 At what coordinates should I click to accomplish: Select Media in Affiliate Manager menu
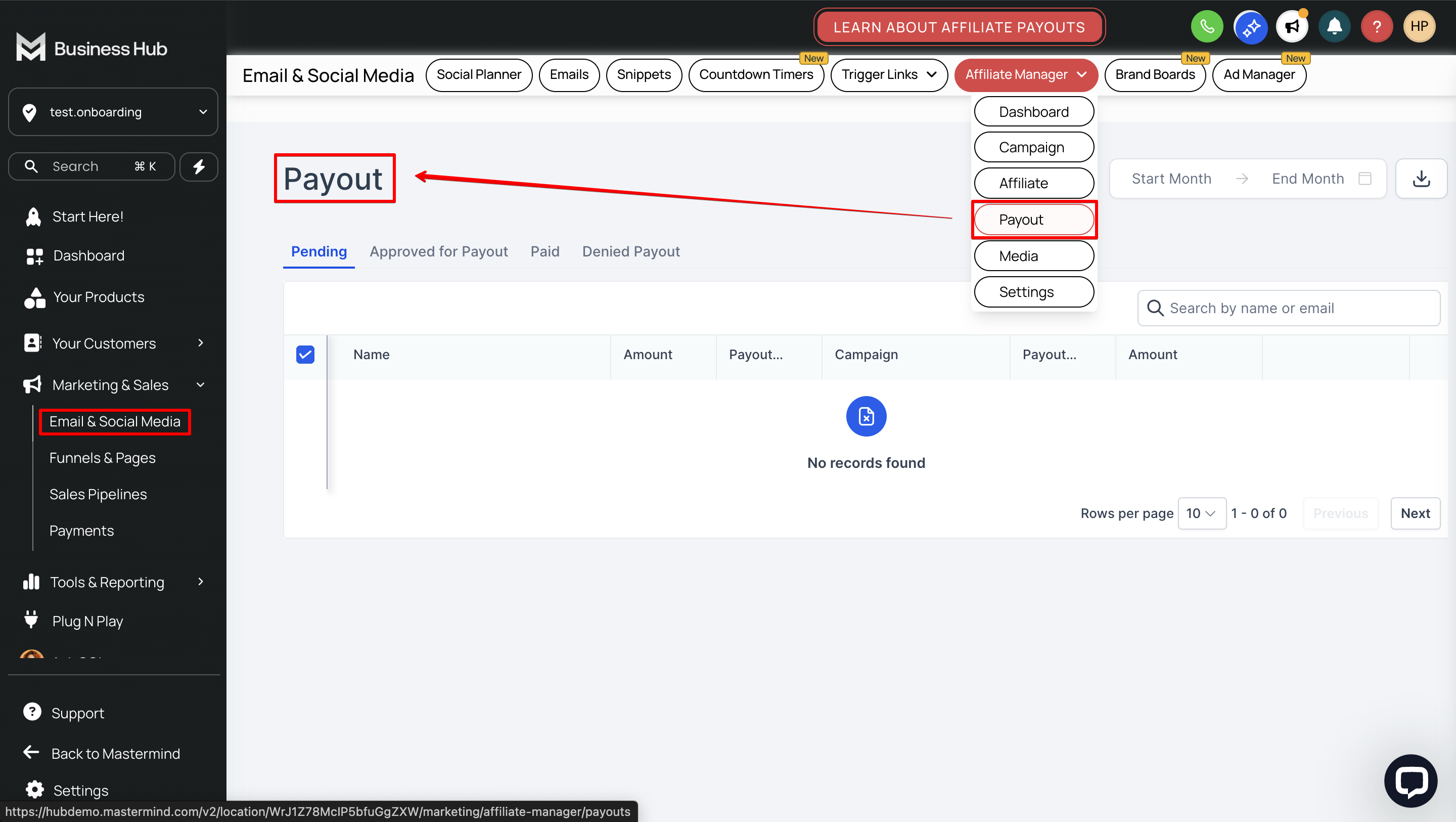click(x=1034, y=256)
